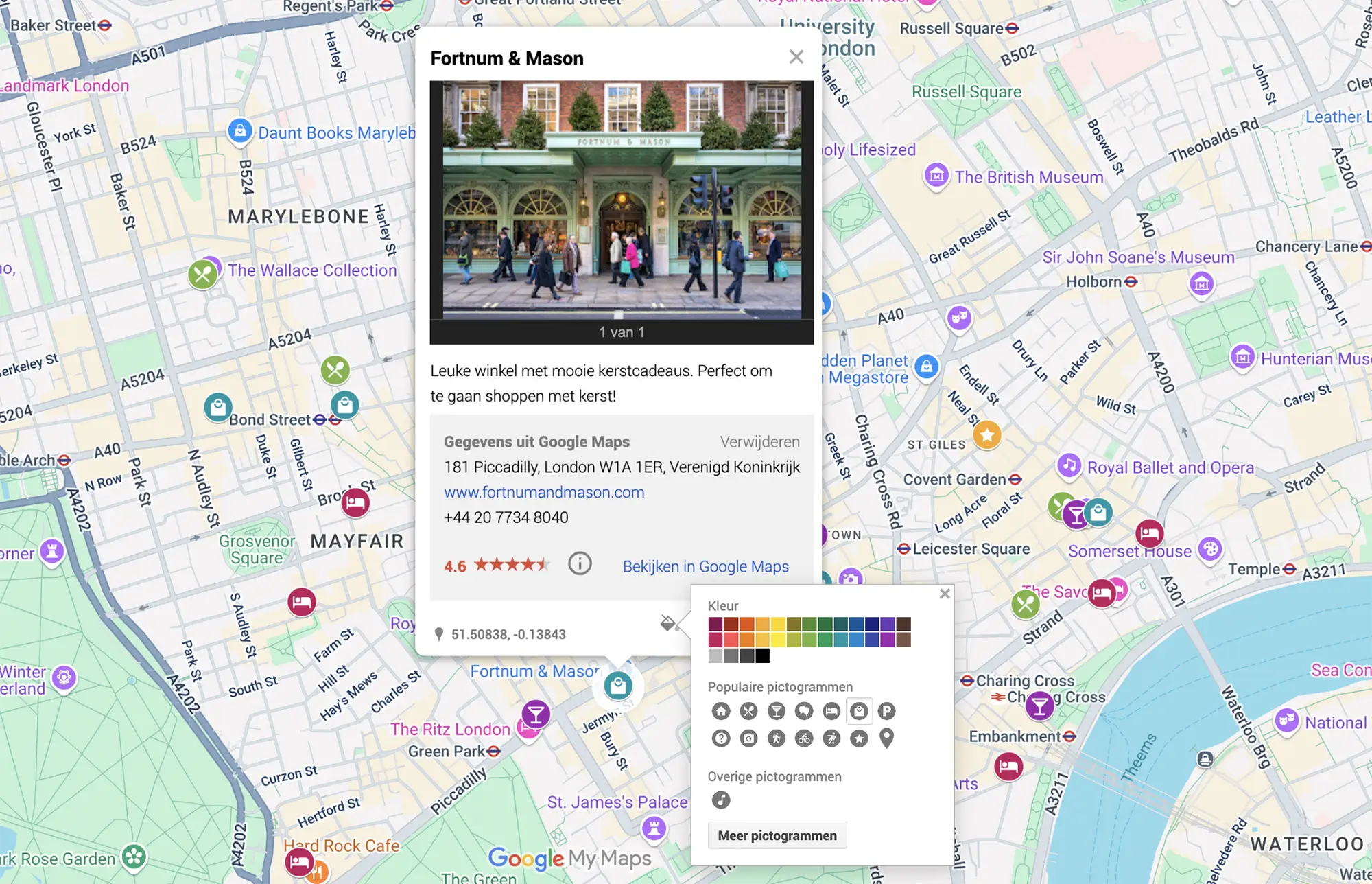
Task: Click the Fortnum & Mason storefront photo
Action: point(622,200)
